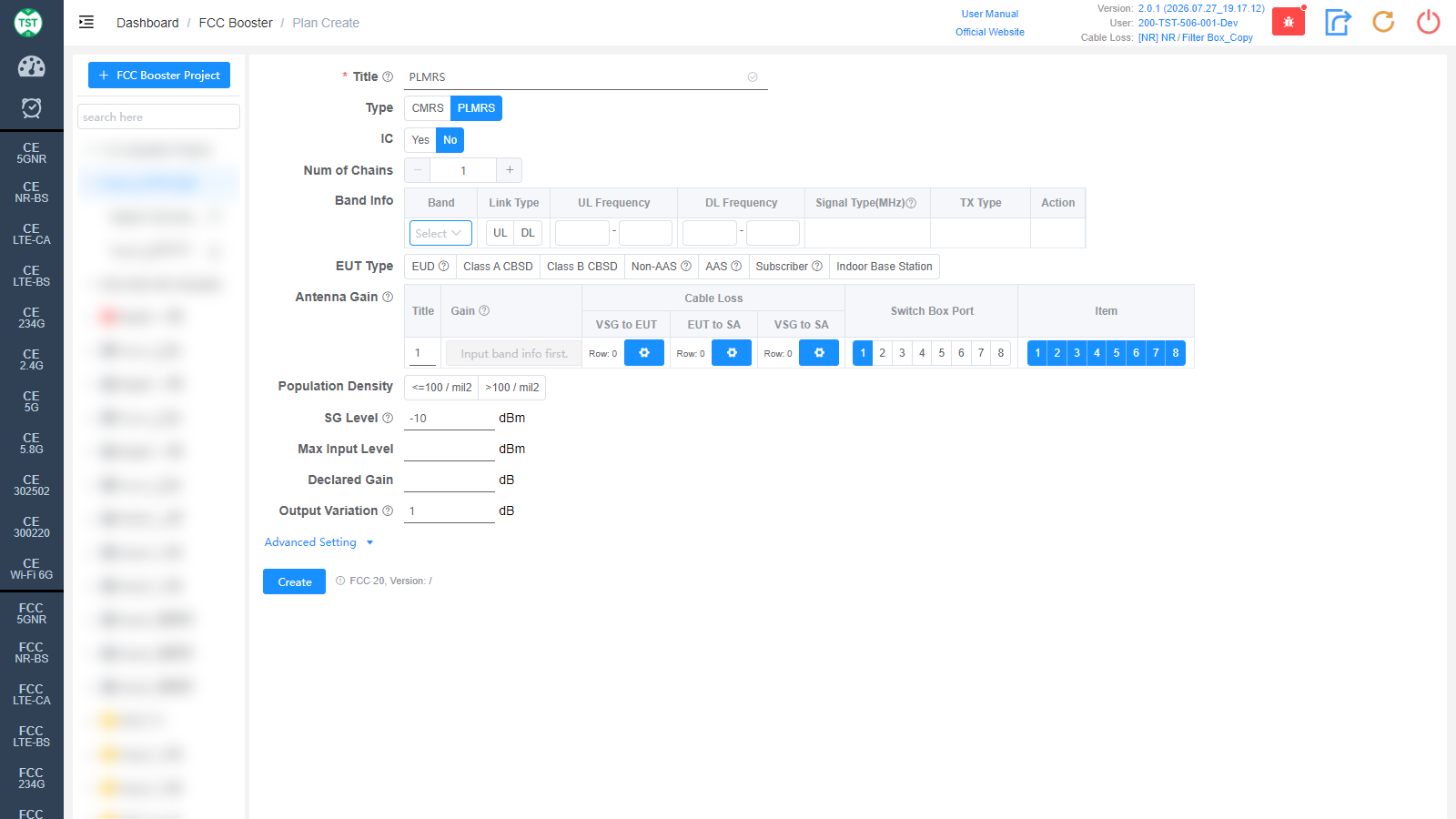Open the User Manual link
This screenshot has height=819, width=1456.
pos(990,14)
